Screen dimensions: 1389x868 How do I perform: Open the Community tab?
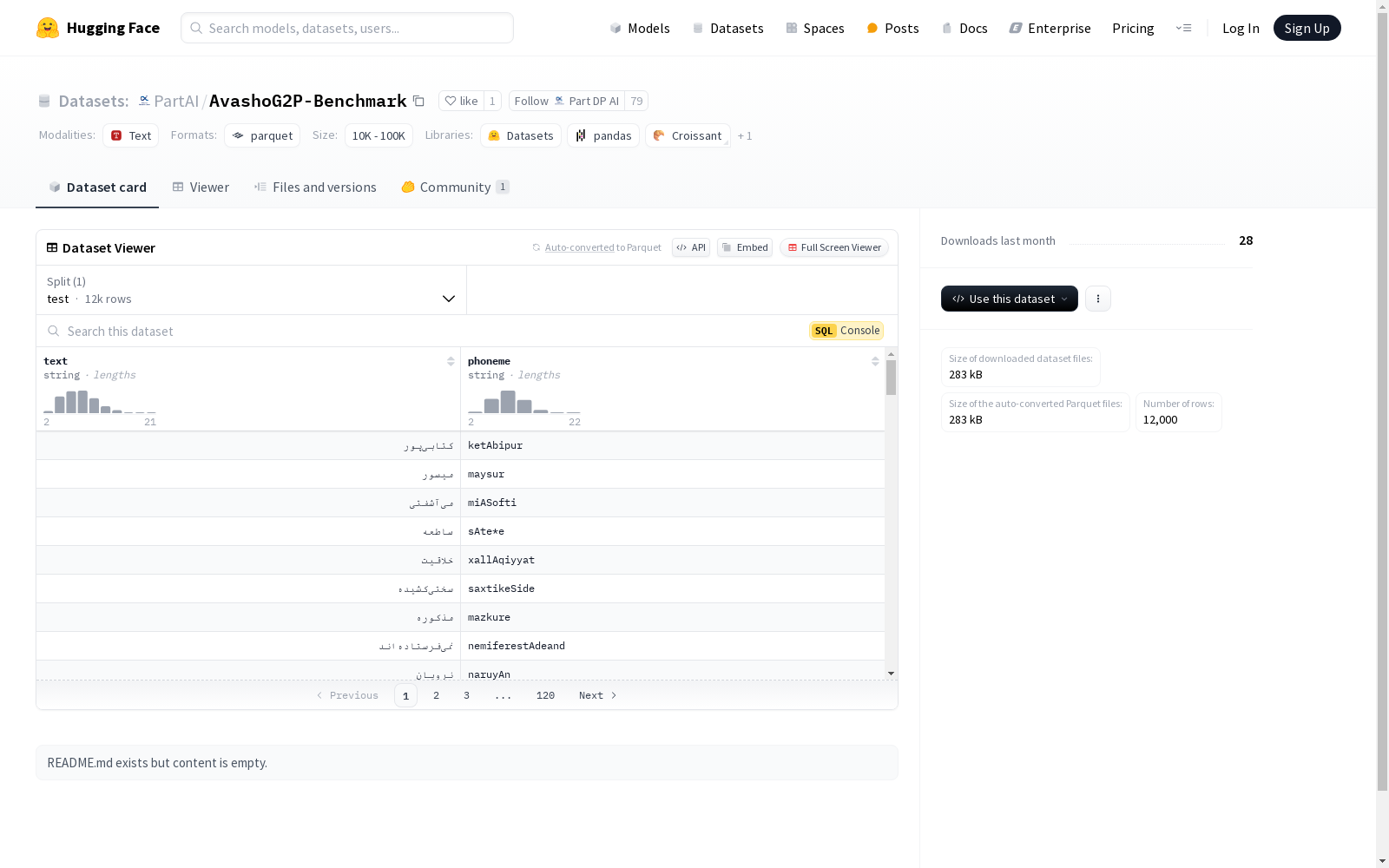coord(455,187)
